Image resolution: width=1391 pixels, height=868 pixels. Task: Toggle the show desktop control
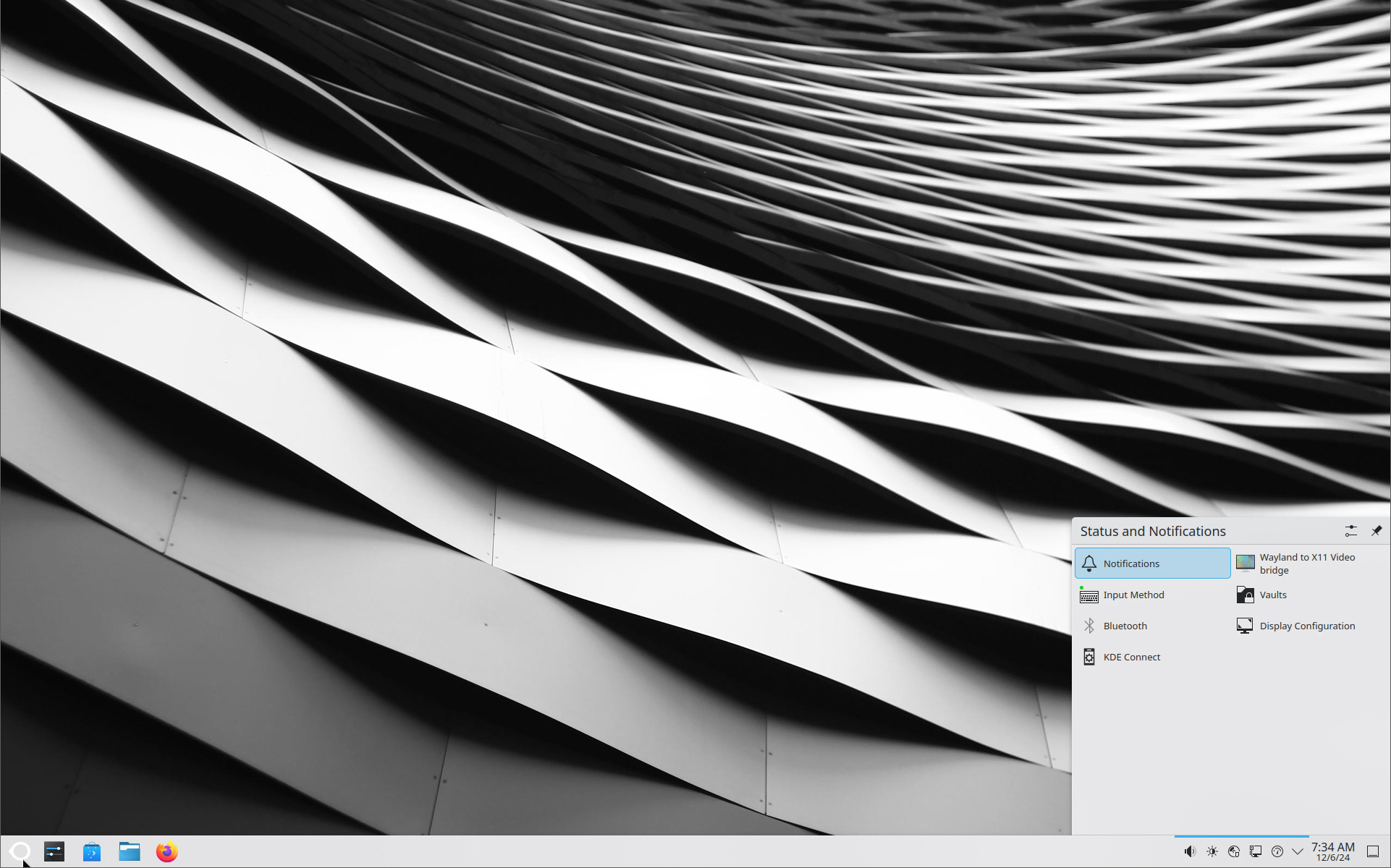[1374, 851]
